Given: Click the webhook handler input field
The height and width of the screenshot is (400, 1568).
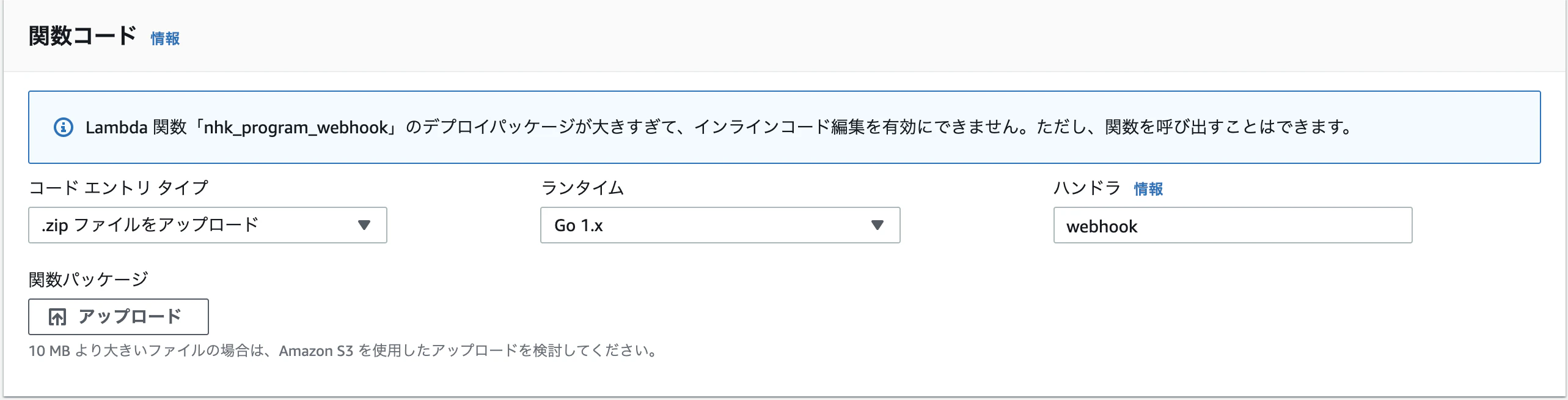Looking at the screenshot, I should [1232, 225].
